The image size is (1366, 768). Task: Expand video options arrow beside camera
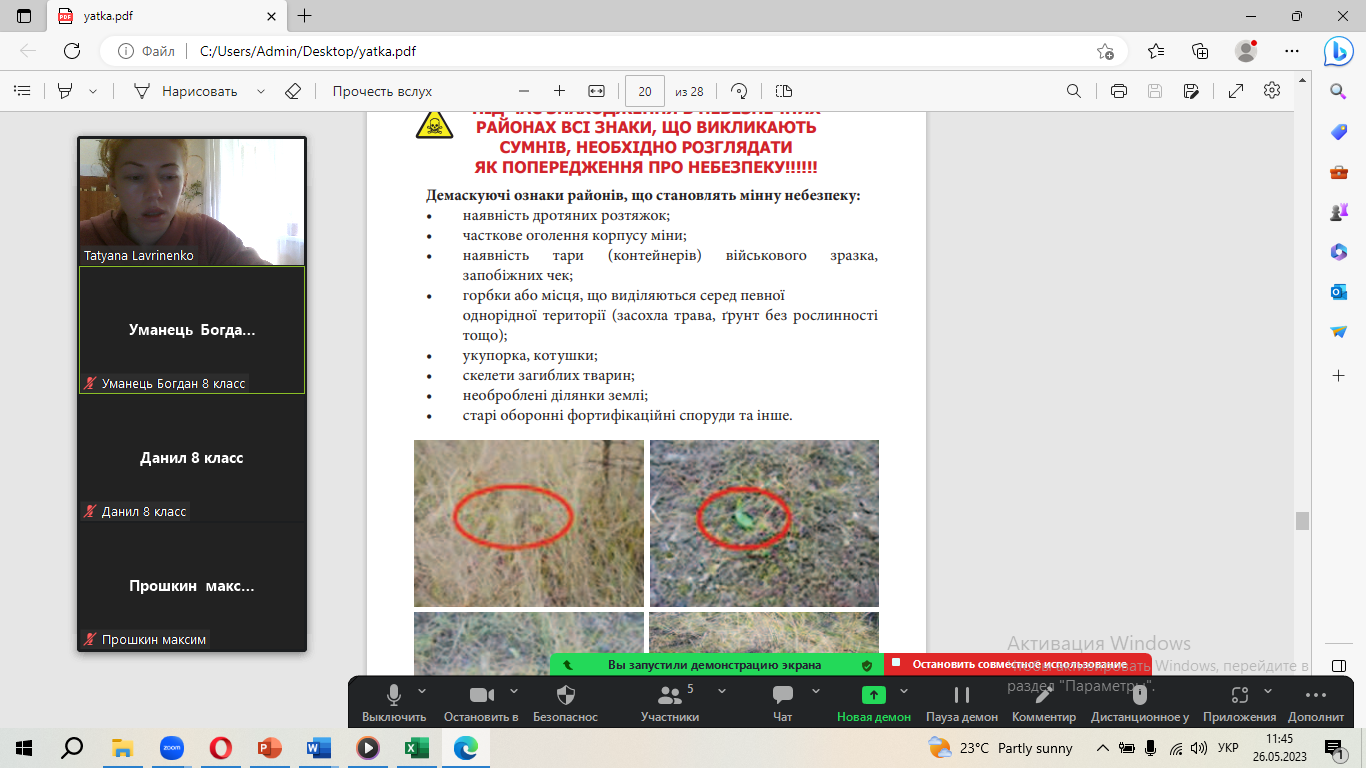click(x=514, y=690)
